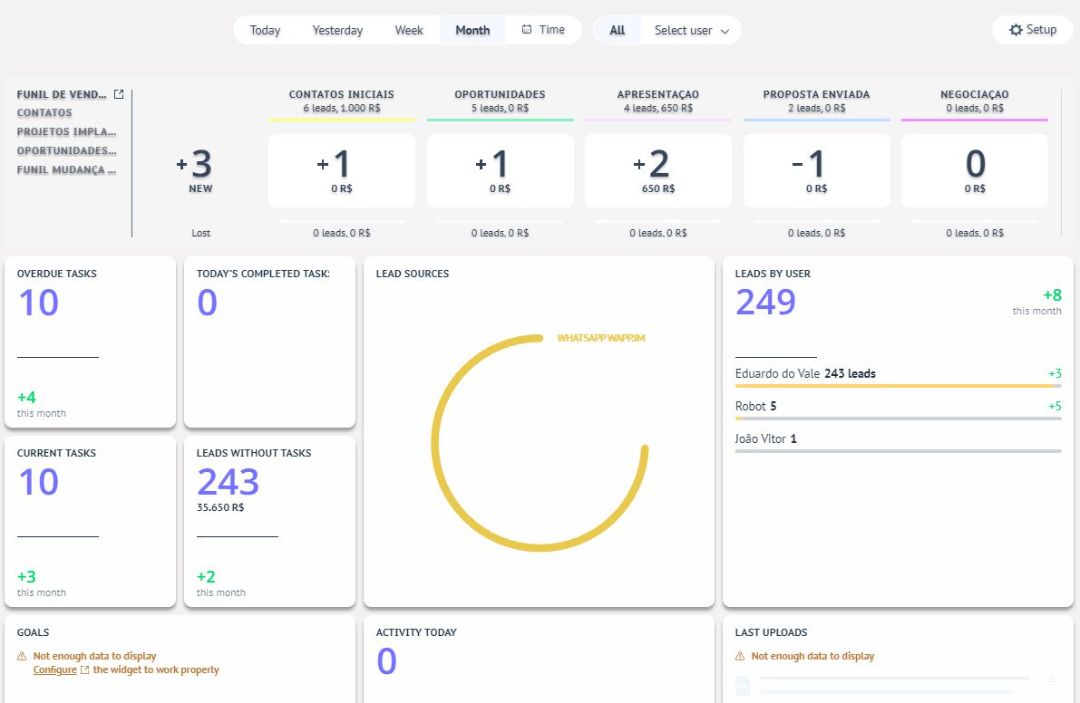Select the Oportunidades... pipeline

(x=66, y=151)
